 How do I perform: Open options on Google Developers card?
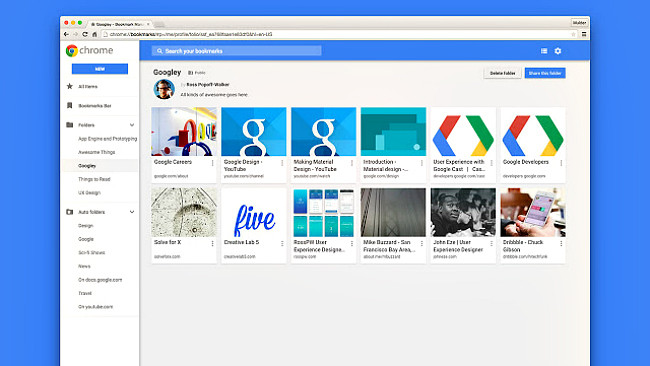tap(561, 163)
